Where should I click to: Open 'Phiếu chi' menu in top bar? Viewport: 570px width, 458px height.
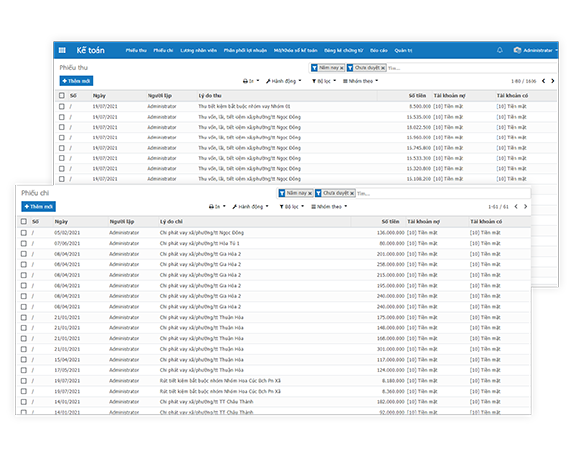click(x=163, y=51)
